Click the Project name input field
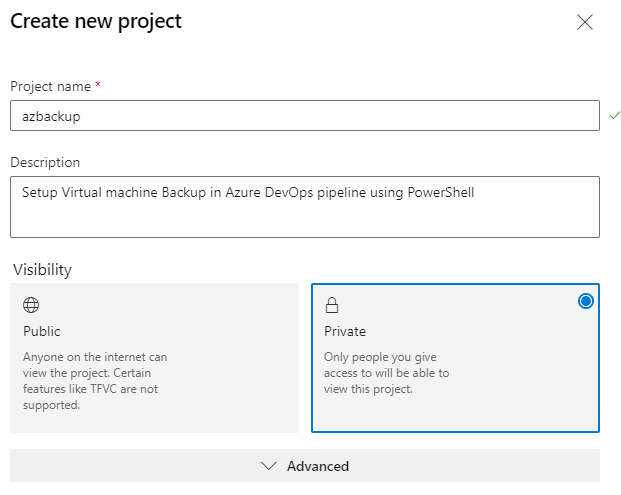Image resolution: width=621 pixels, height=495 pixels. point(305,116)
